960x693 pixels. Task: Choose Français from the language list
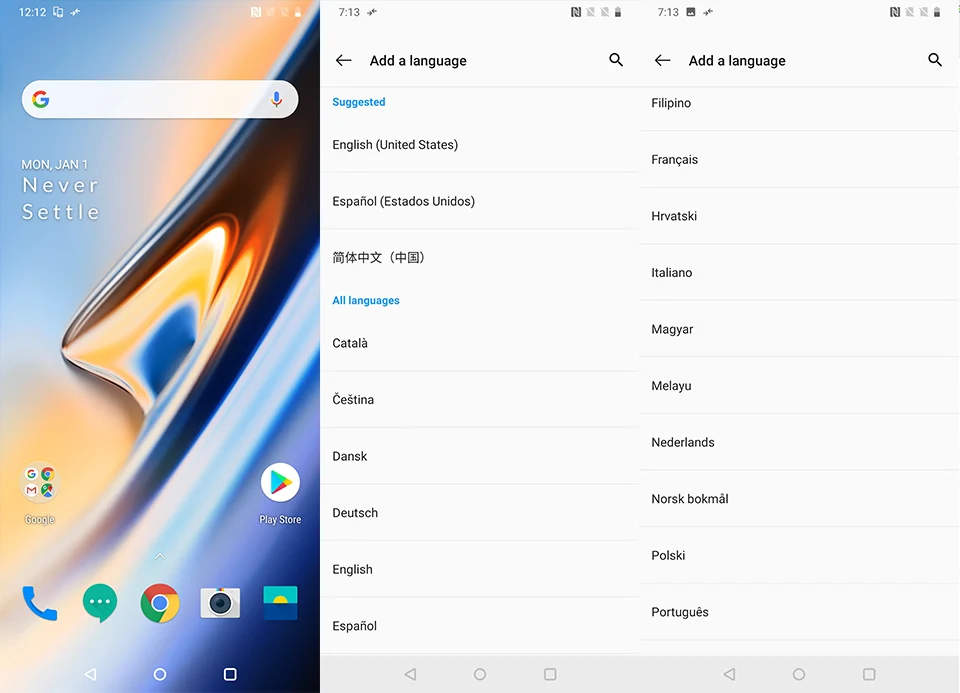coord(799,159)
